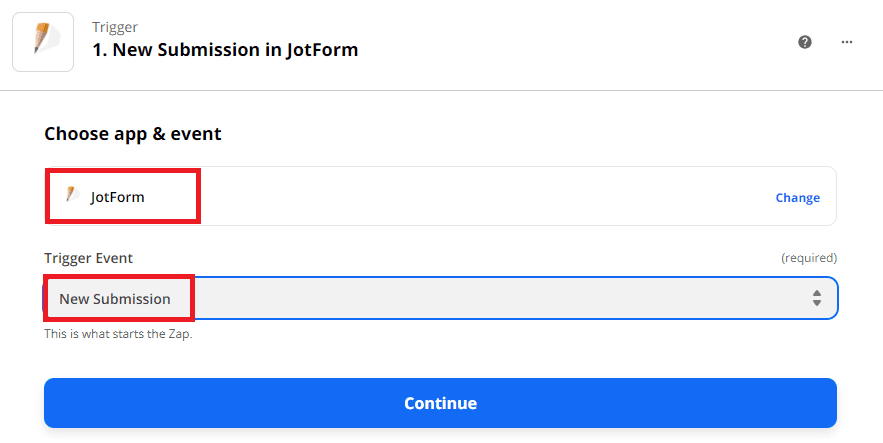Click the '(required)' indicator text
Viewport: 883px width, 443px height.
(x=808, y=258)
